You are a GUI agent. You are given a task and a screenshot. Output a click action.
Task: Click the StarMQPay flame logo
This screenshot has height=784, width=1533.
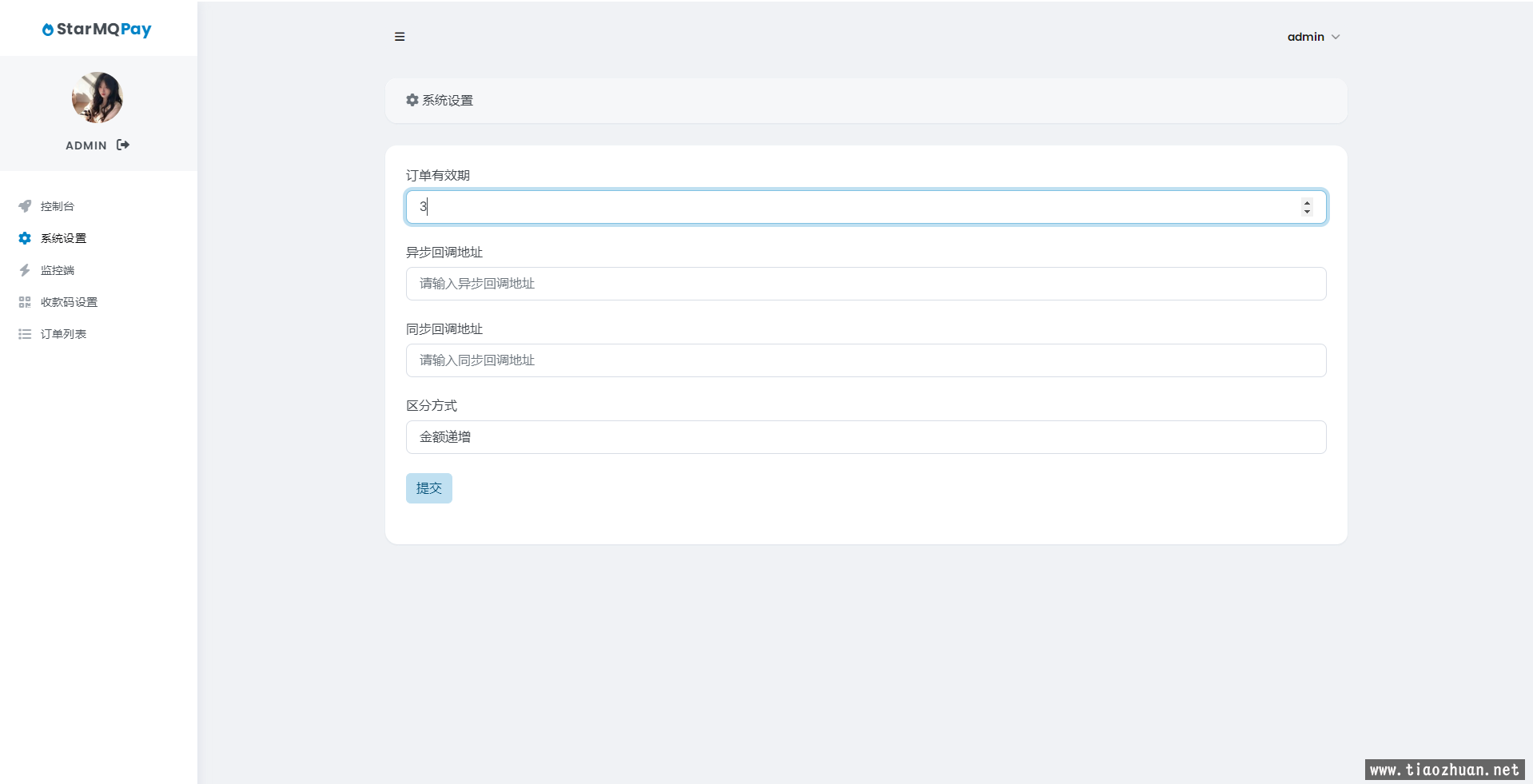[48, 30]
